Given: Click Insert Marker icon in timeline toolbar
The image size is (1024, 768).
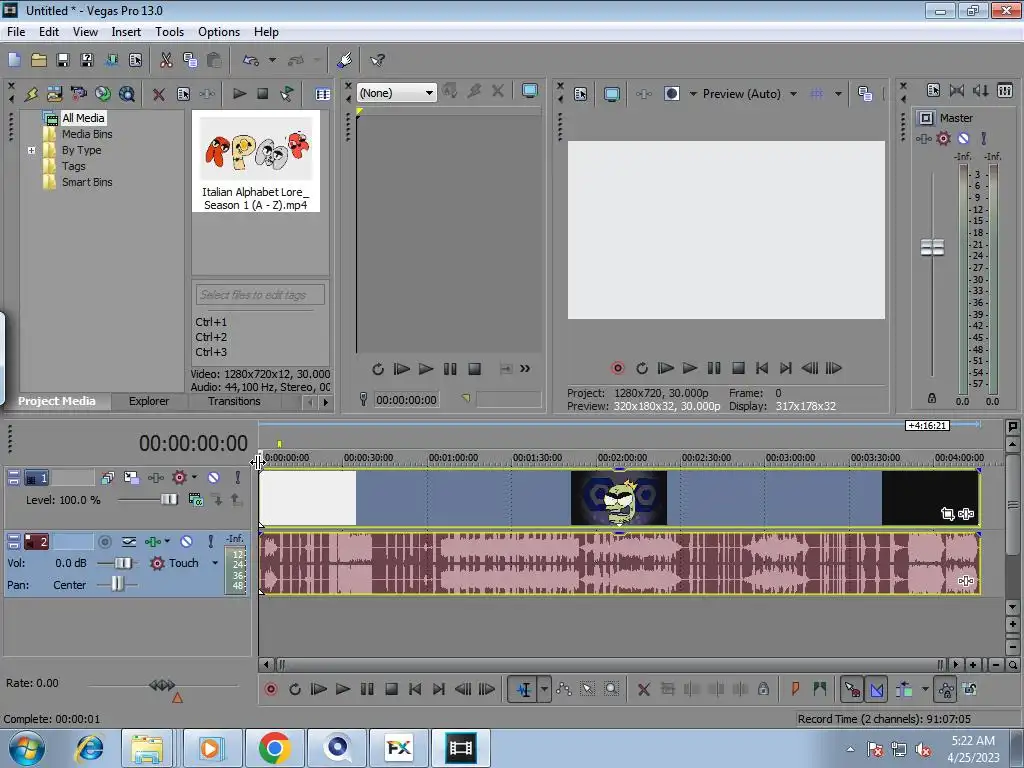Looking at the screenshot, I should click(795, 689).
